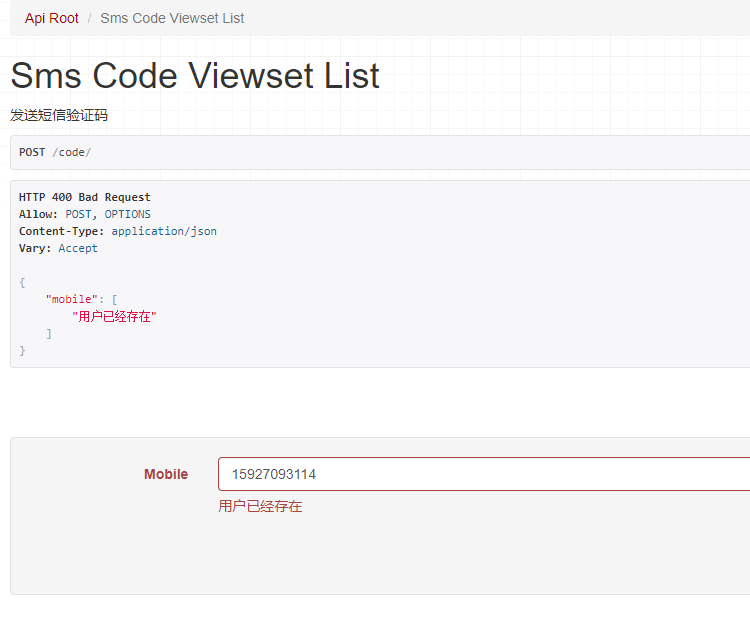Click the Sms Code Viewset List page heading
This screenshot has height=634, width=750.
195,76
